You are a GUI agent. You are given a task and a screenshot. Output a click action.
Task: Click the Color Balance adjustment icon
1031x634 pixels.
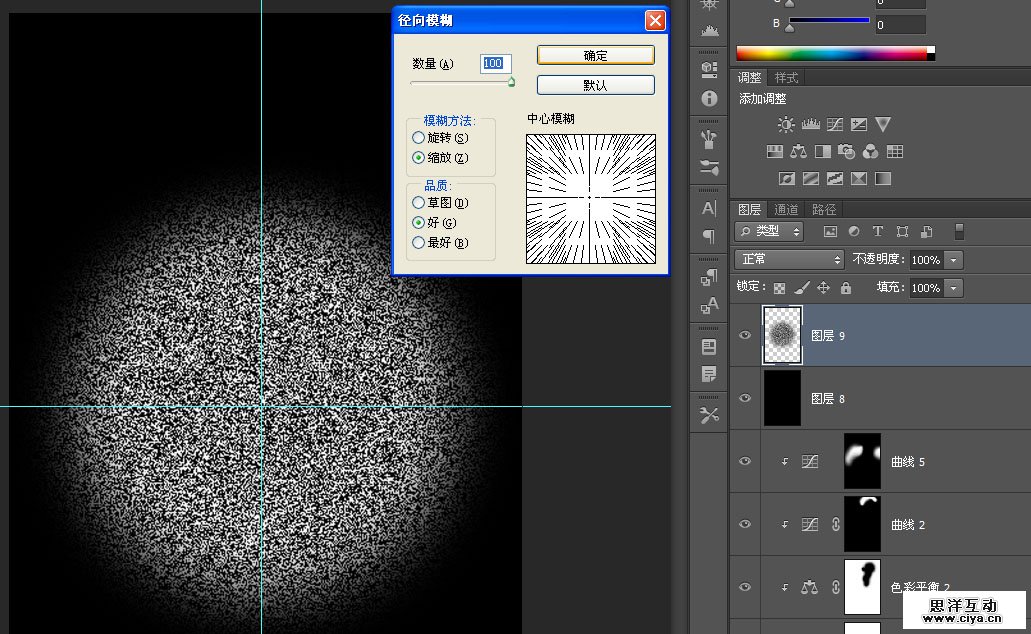tap(798, 152)
